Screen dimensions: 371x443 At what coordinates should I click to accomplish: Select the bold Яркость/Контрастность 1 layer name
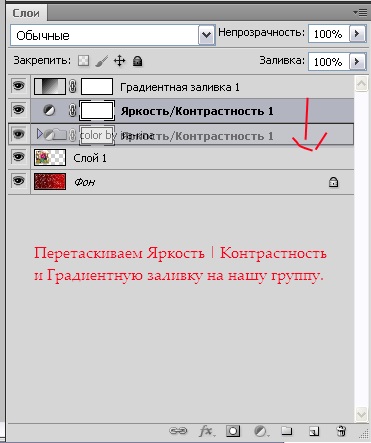click(197, 111)
